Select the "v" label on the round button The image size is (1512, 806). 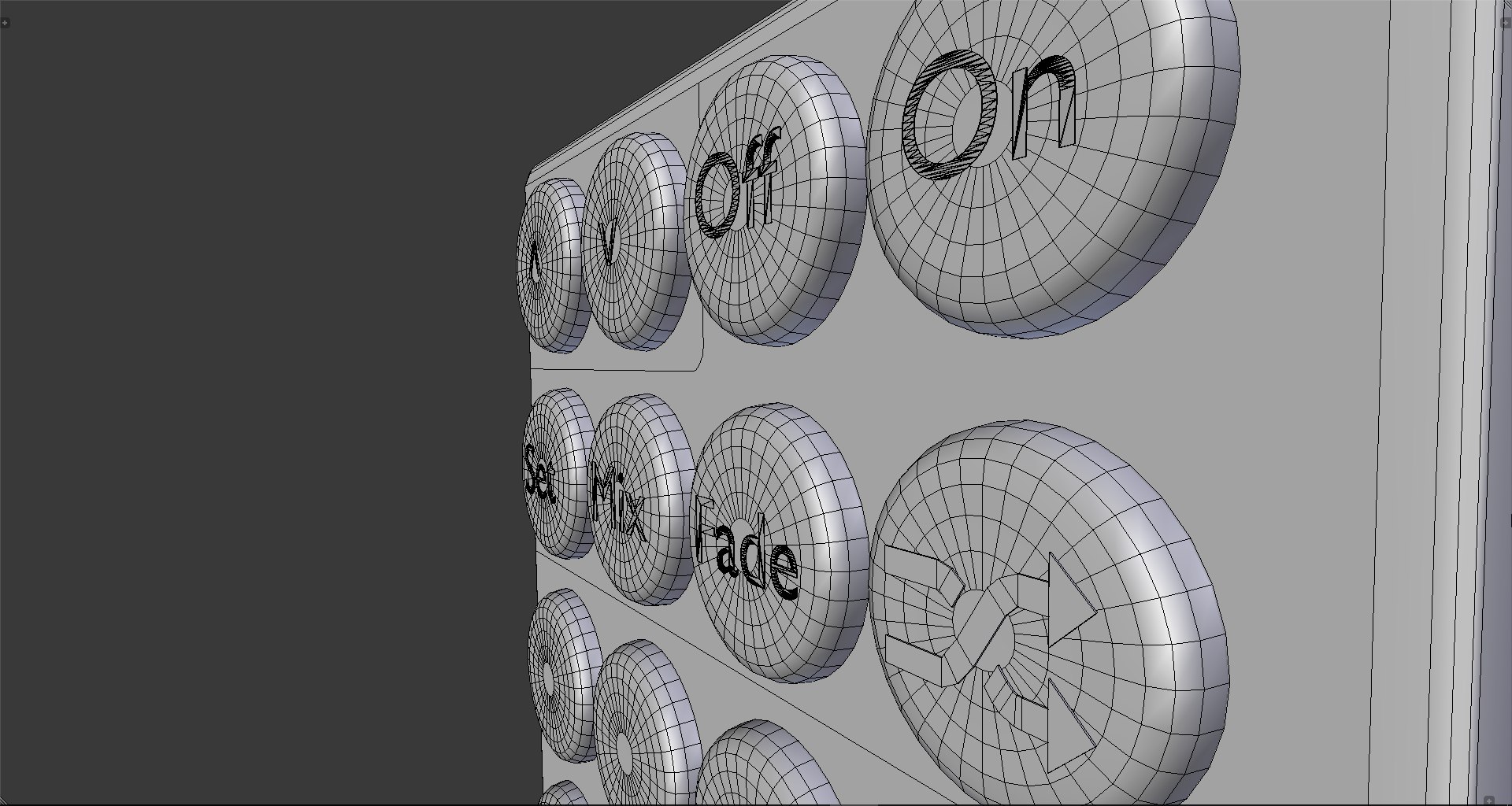point(608,242)
